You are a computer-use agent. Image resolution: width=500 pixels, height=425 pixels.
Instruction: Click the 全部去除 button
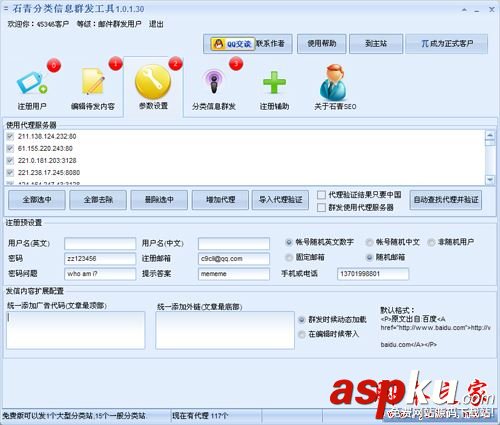[x=98, y=200]
